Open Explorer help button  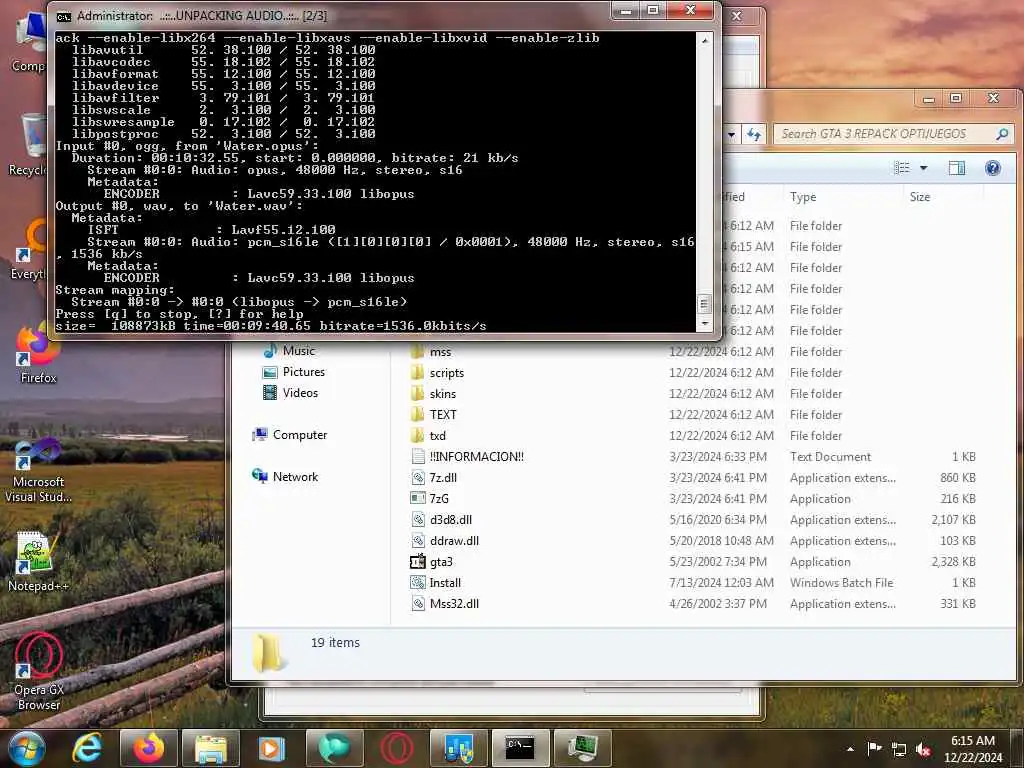tap(993, 168)
